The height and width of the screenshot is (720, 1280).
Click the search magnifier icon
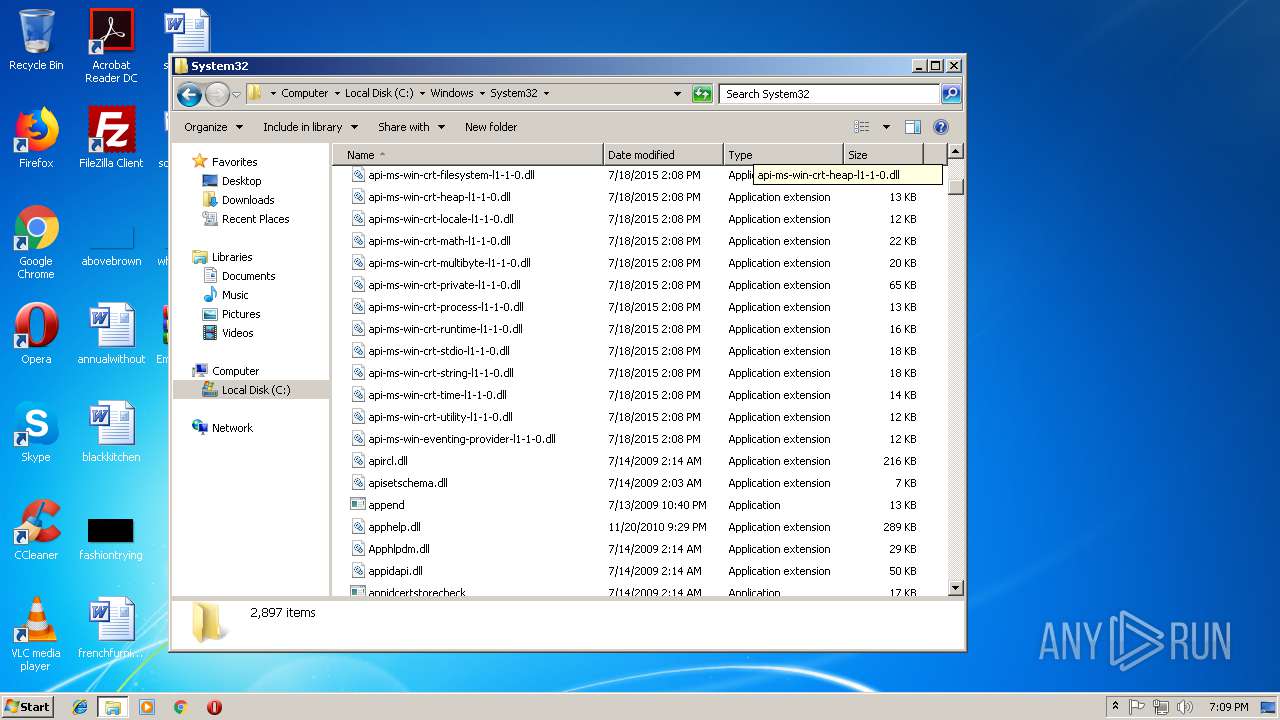951,93
